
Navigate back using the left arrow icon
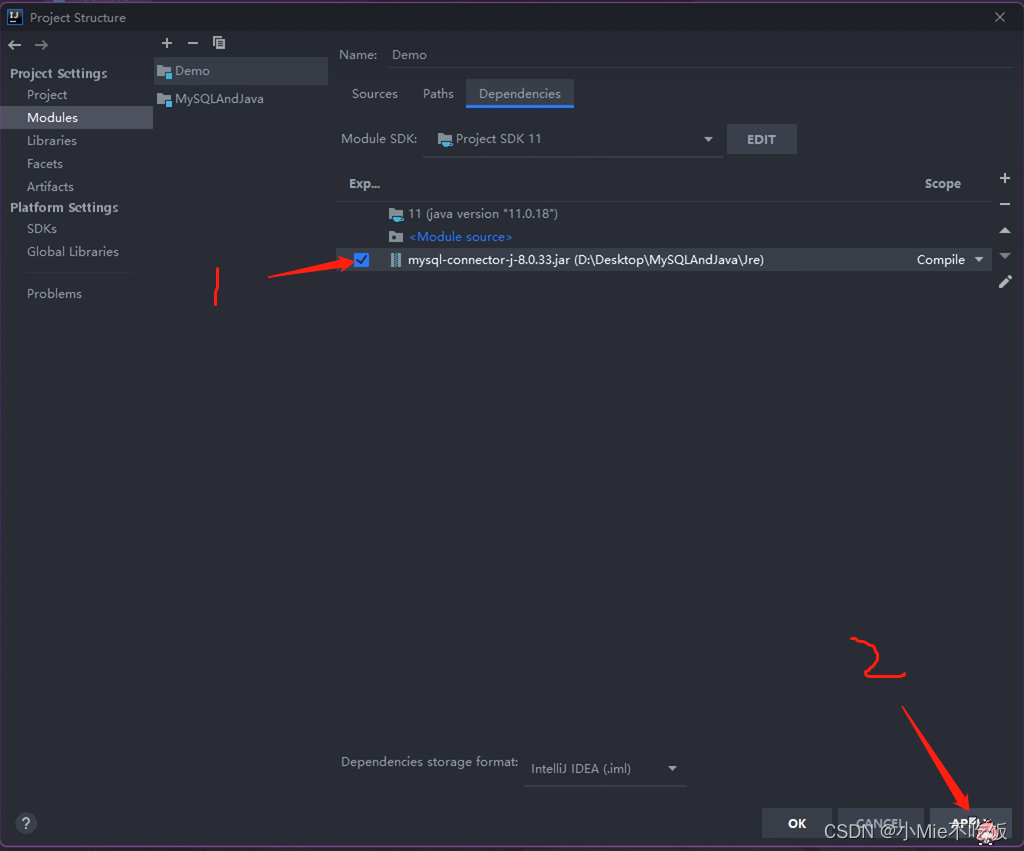[14, 44]
